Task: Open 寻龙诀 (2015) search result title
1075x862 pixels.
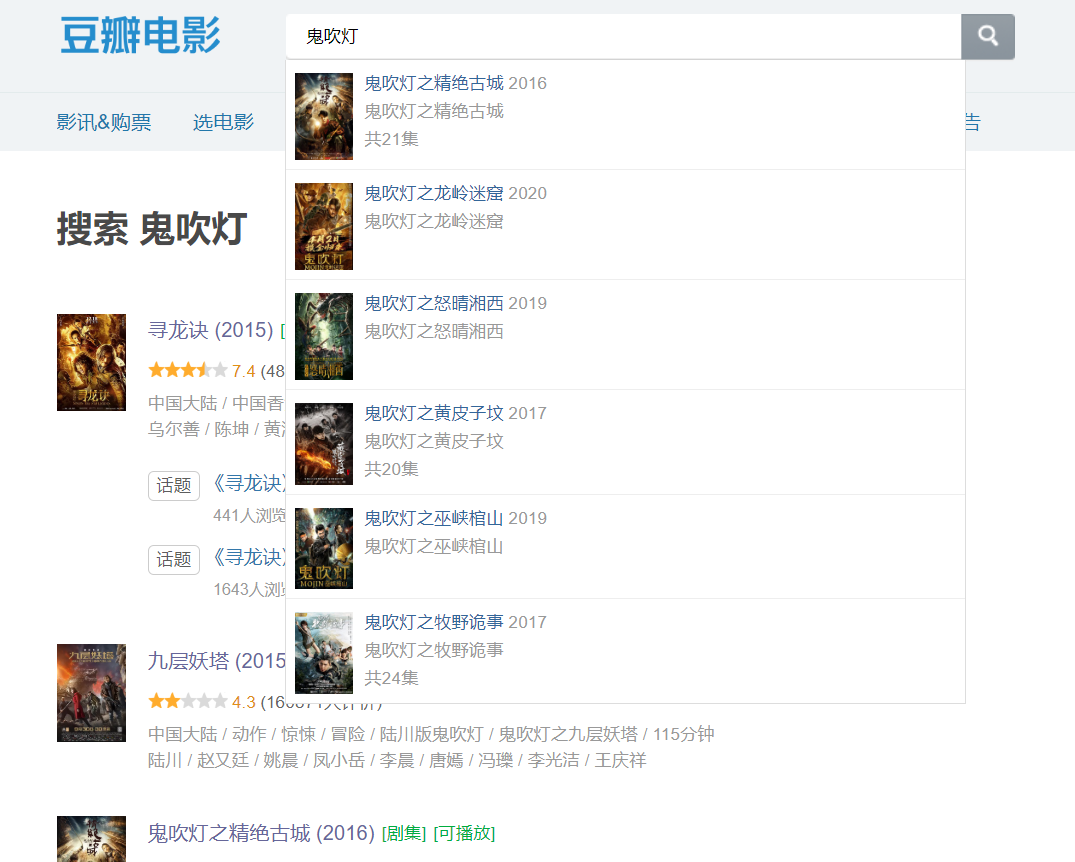Action: pyautogui.click(x=210, y=331)
